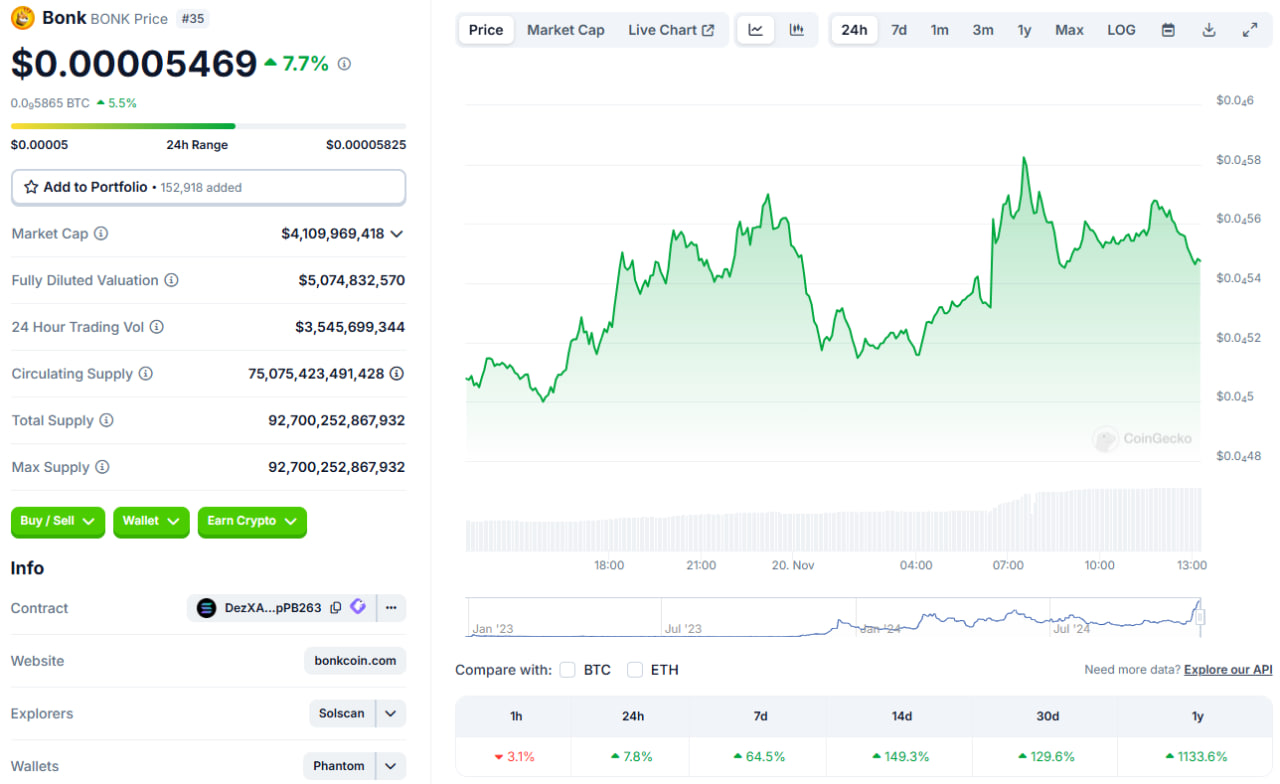Open the contract three-dots more menu

click(391, 608)
